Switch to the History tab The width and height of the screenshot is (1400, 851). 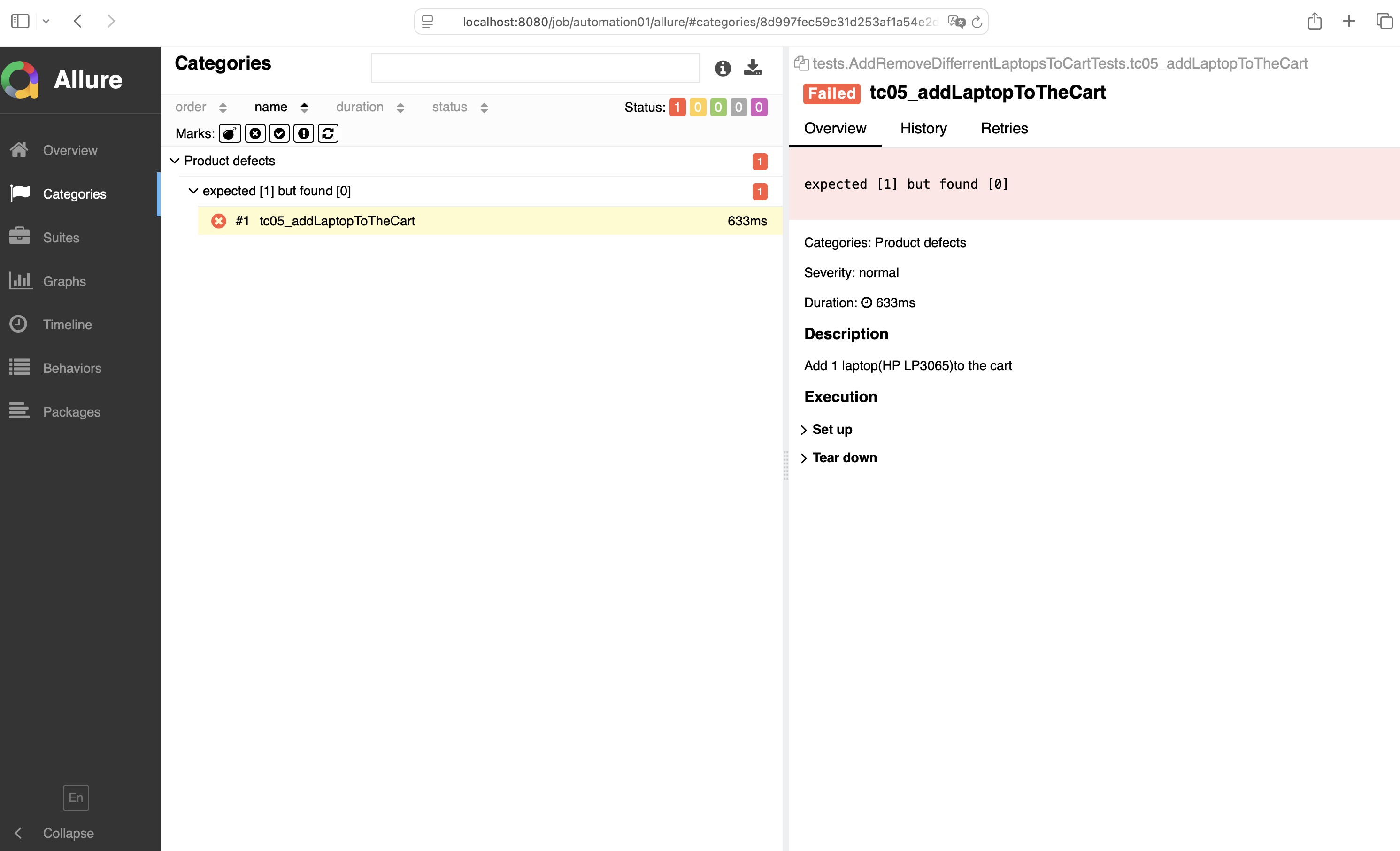923,129
